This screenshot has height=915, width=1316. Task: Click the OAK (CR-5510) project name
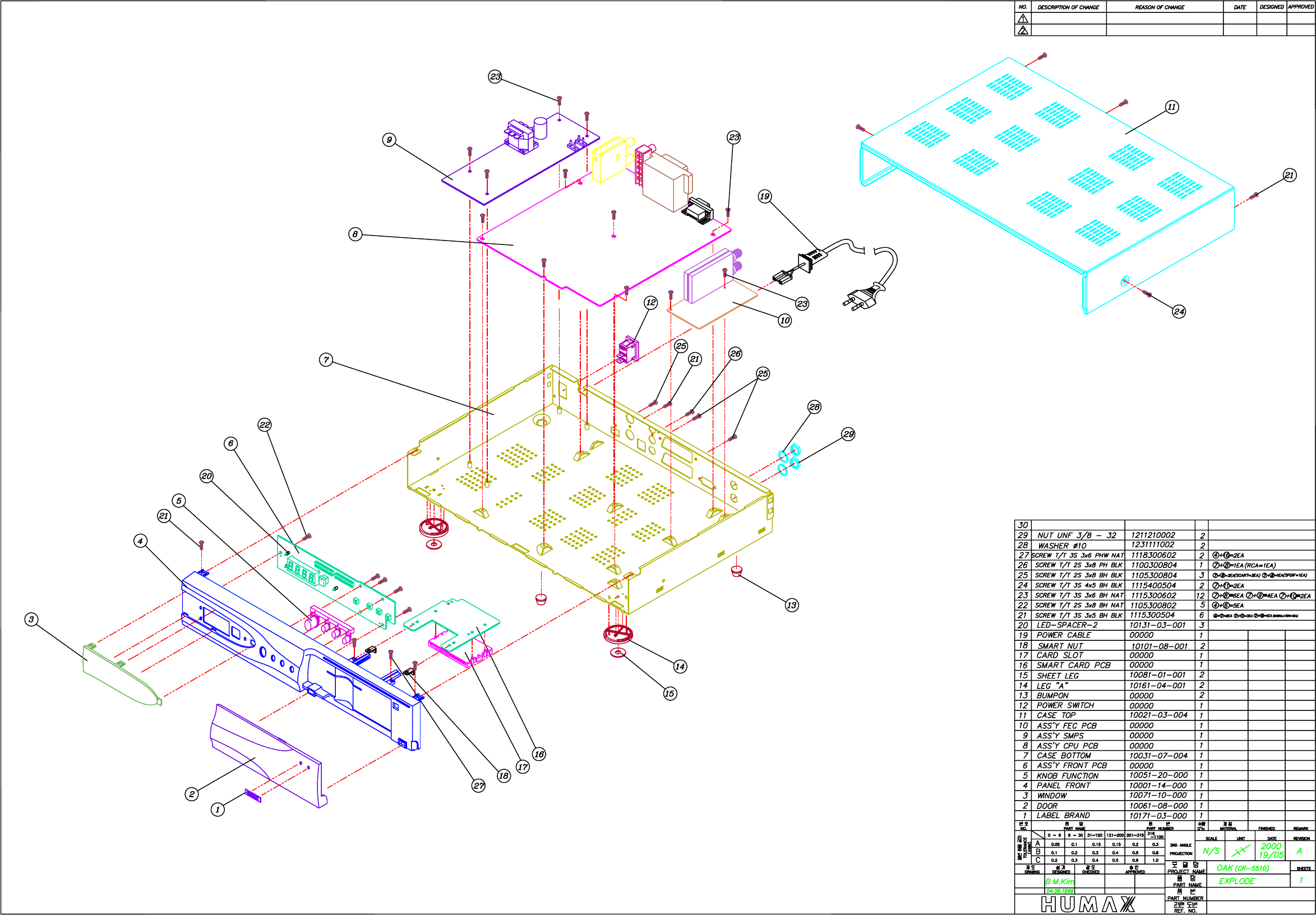[x=1243, y=868]
